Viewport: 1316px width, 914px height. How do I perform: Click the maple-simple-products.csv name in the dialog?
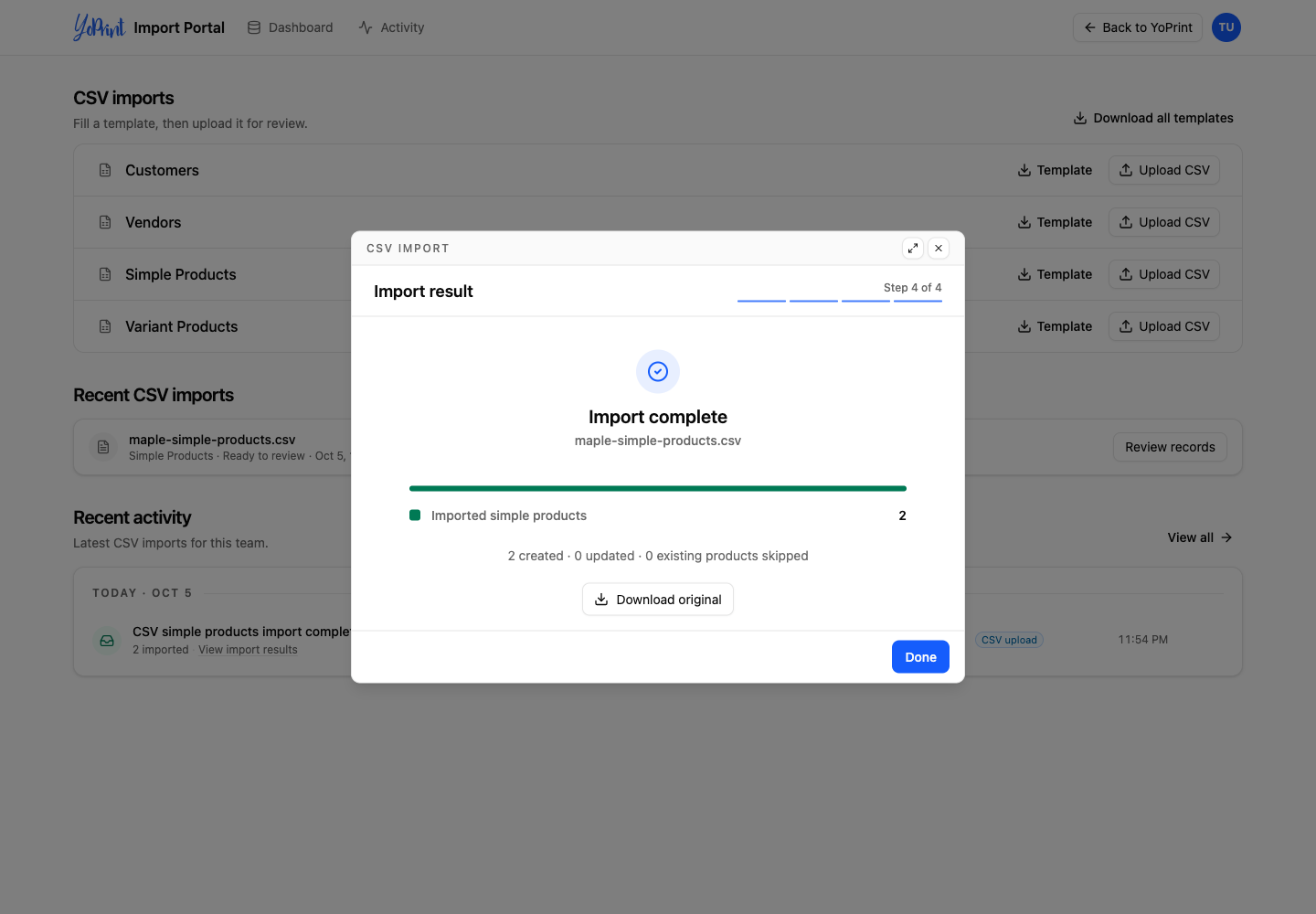658,441
